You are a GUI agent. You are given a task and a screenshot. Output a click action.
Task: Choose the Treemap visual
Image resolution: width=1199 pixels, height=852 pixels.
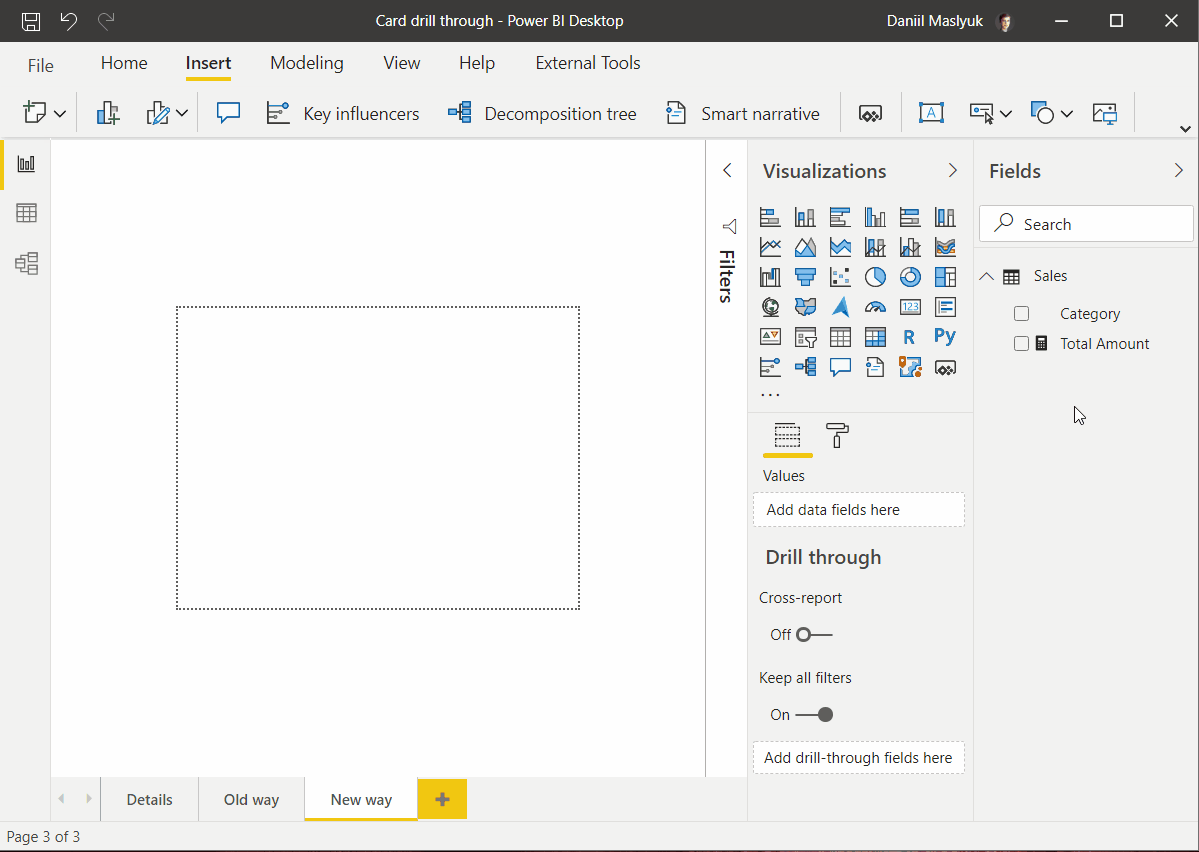(945, 277)
